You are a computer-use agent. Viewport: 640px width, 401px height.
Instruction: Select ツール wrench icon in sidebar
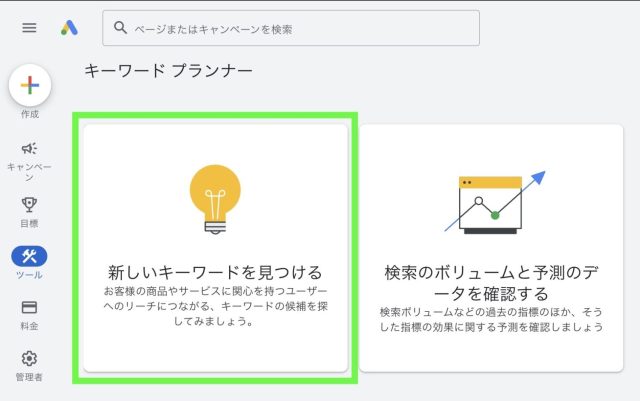click(x=29, y=256)
